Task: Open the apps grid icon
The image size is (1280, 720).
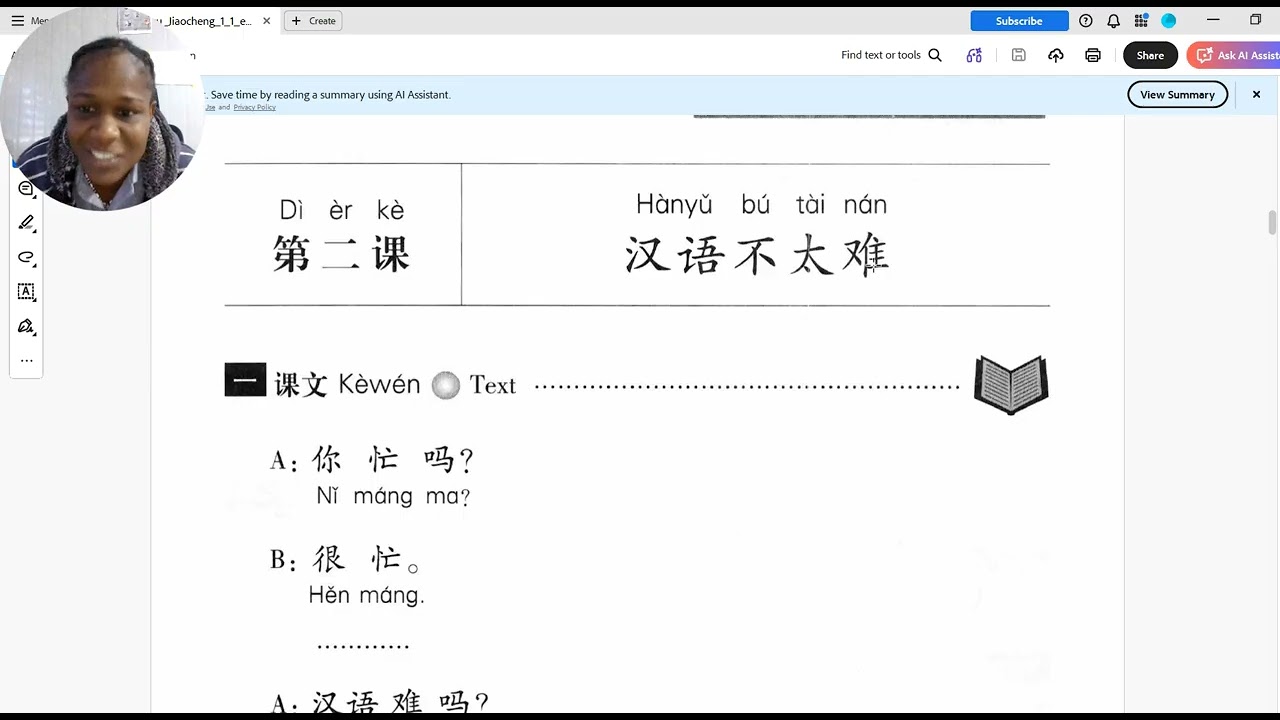Action: 1141,20
